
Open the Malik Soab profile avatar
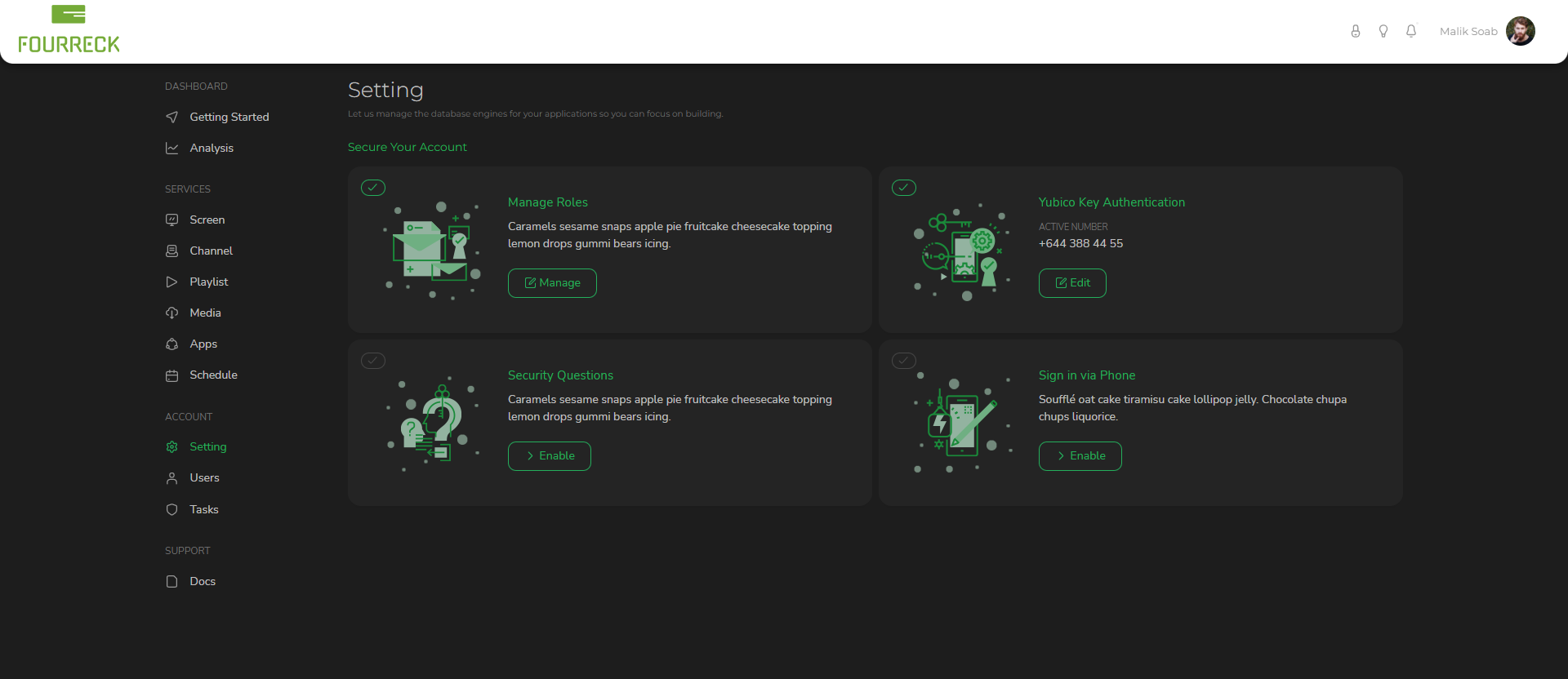[x=1520, y=31]
